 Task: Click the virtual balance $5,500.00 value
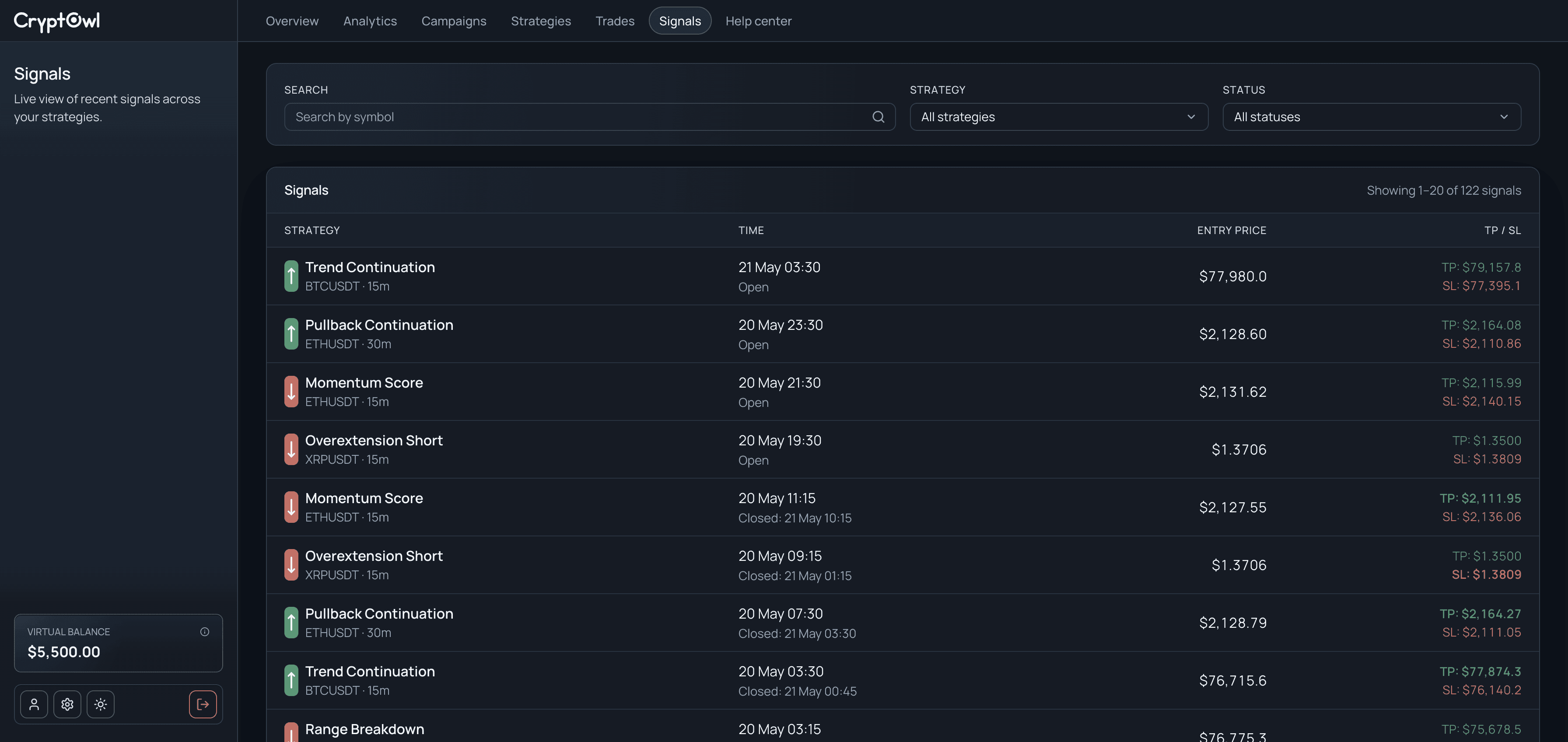[64, 652]
